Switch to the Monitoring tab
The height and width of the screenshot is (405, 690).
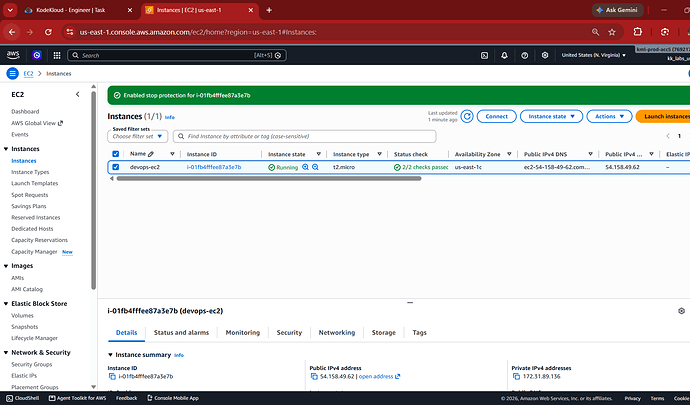coord(243,333)
